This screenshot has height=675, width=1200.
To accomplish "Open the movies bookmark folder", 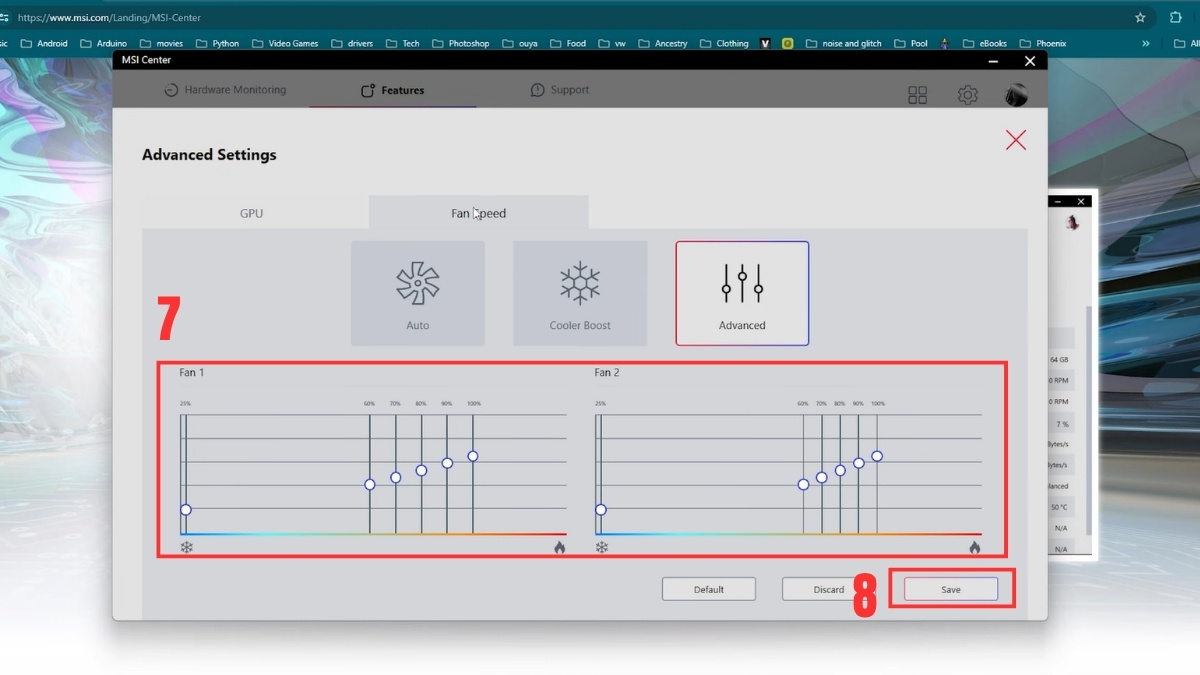I will coord(163,43).
